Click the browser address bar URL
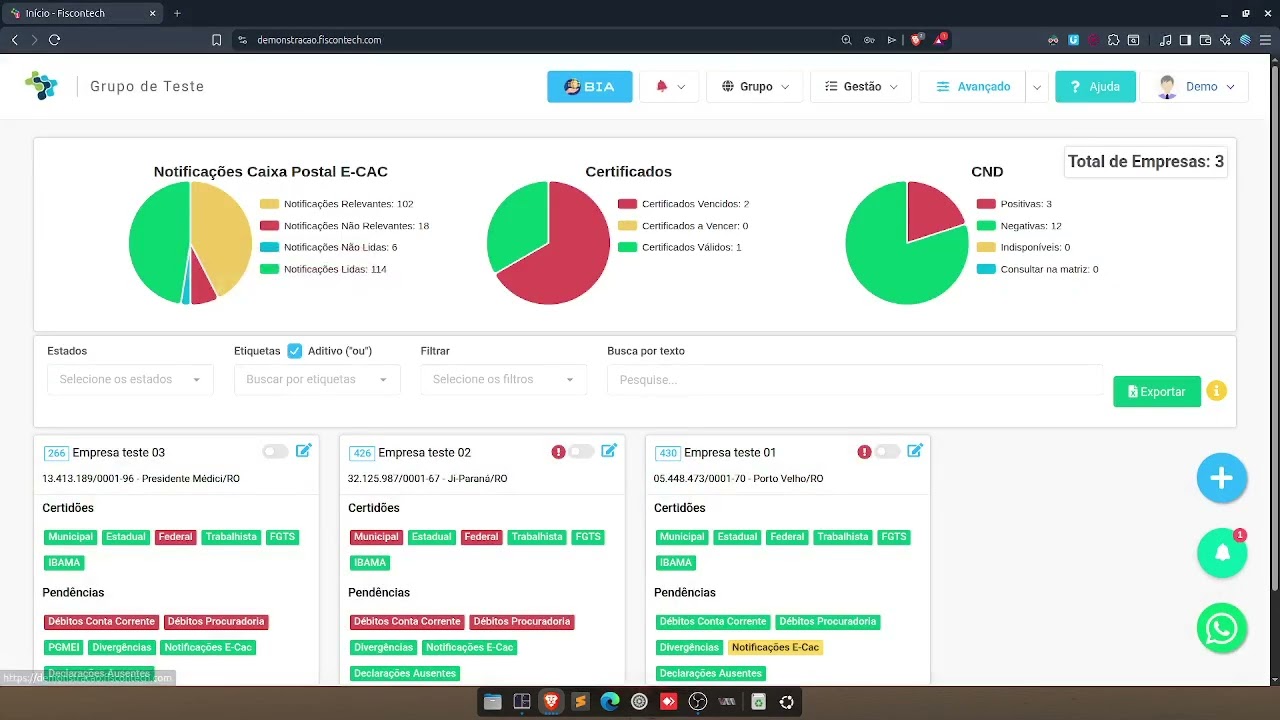 click(319, 40)
